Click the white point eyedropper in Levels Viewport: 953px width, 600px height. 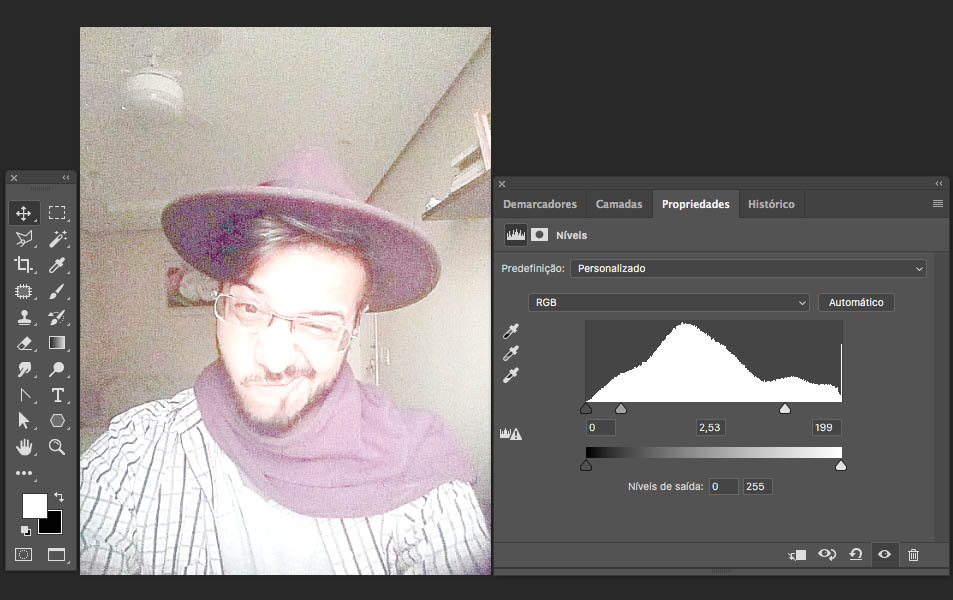512,375
